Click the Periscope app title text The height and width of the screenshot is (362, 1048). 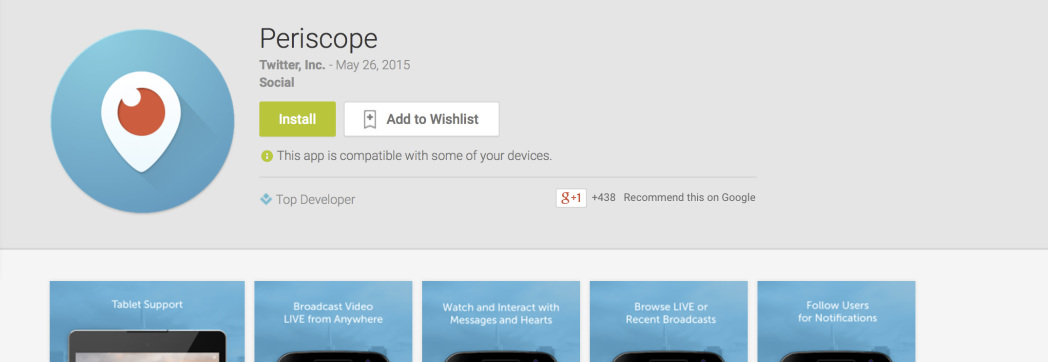point(318,38)
